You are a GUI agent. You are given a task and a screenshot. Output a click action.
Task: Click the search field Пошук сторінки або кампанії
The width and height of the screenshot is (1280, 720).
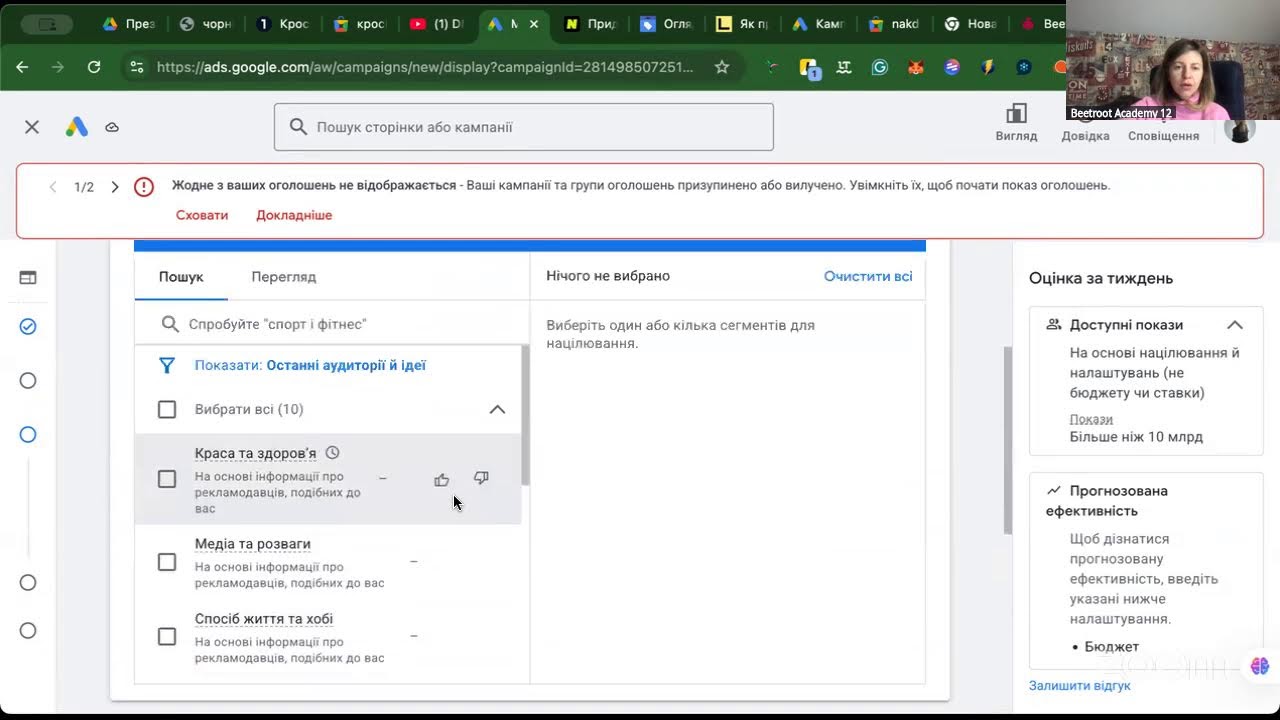524,127
